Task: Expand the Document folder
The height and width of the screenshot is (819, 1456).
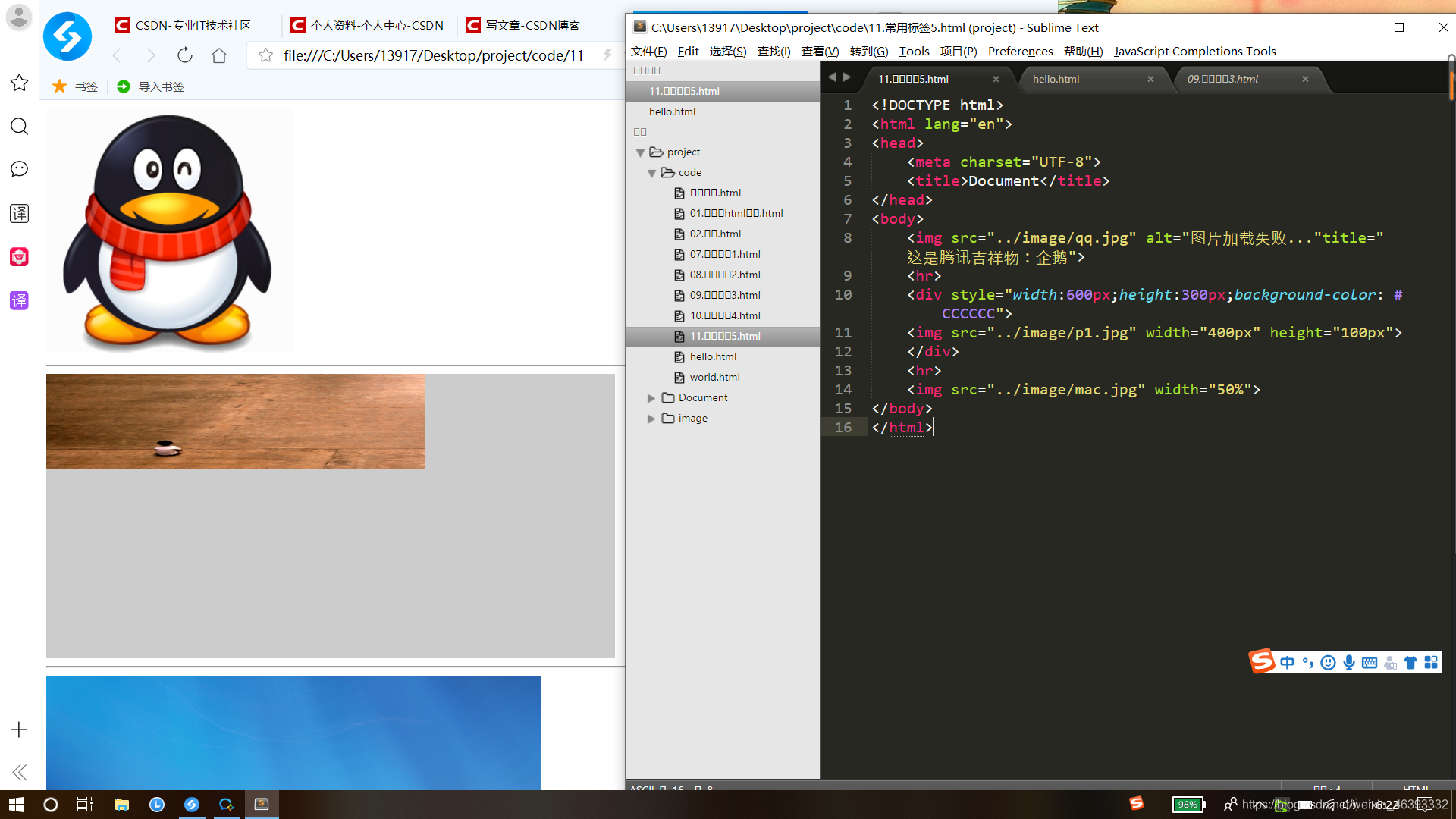Action: coord(651,398)
